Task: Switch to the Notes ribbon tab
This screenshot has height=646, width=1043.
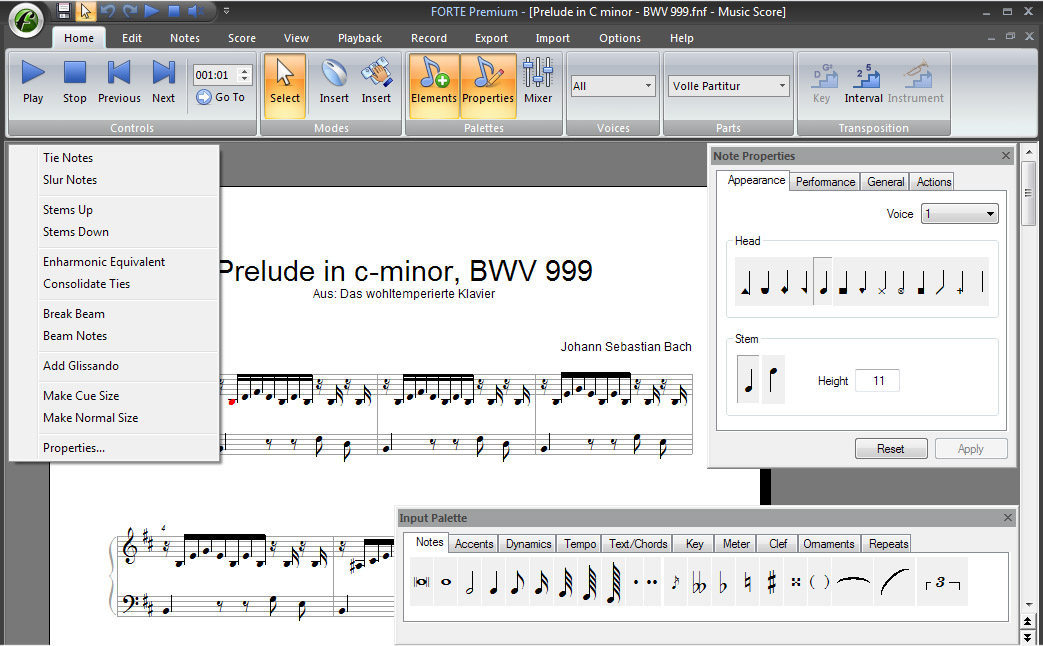Action: pos(184,38)
